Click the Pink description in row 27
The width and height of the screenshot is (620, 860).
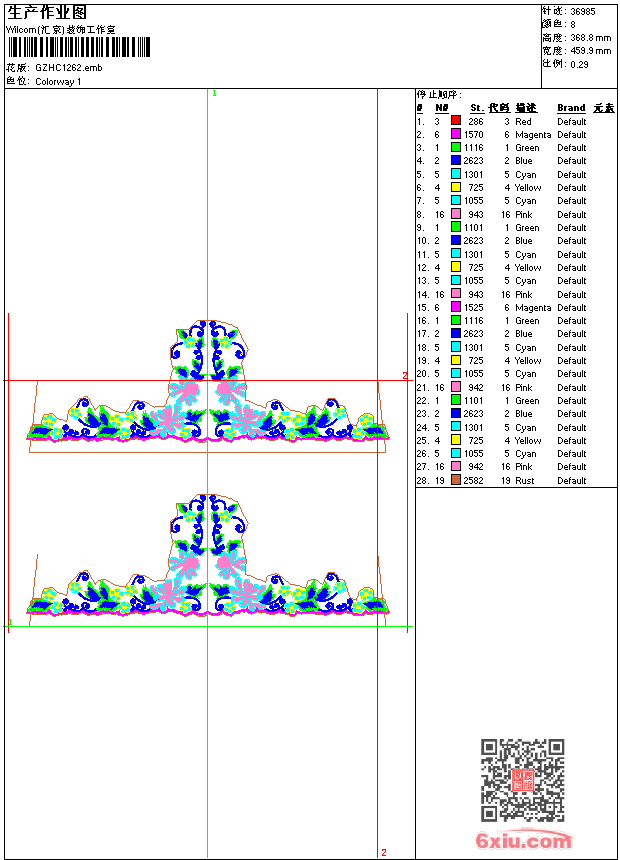(x=523, y=467)
